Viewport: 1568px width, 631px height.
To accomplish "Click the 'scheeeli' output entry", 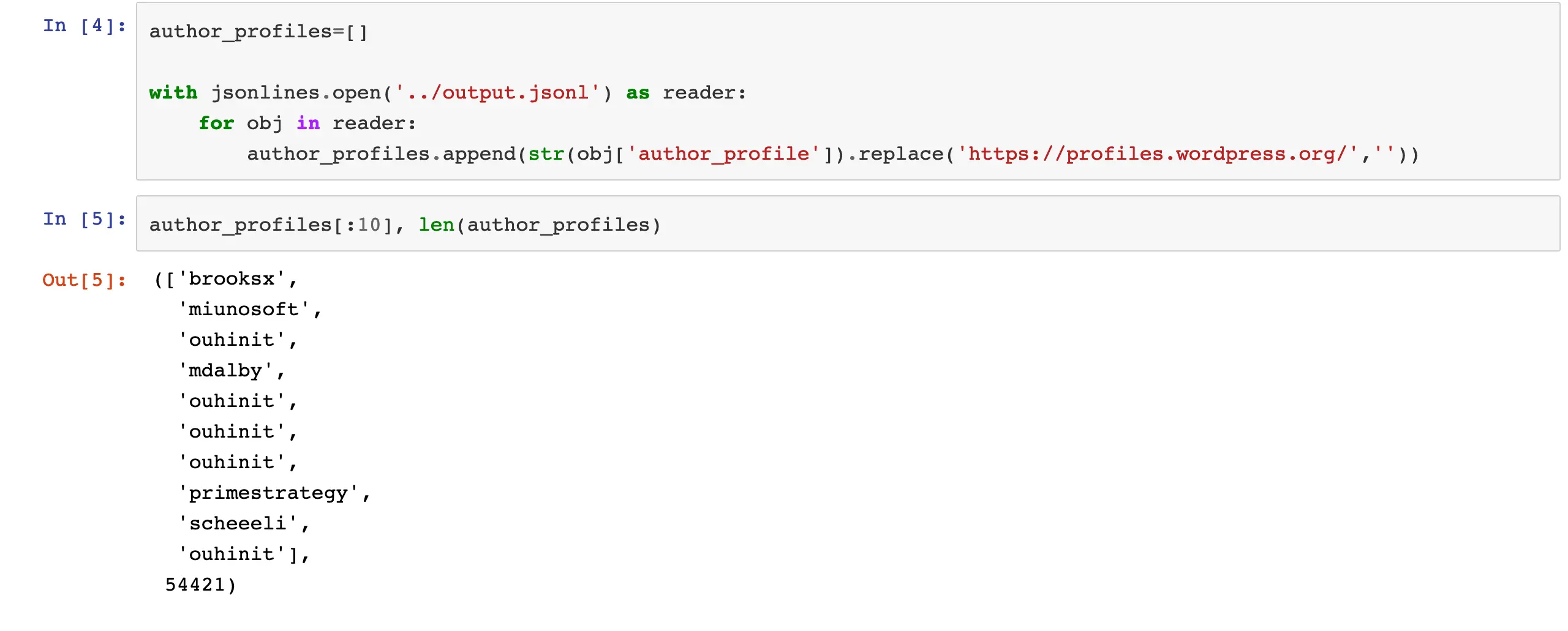I will coord(238,524).
